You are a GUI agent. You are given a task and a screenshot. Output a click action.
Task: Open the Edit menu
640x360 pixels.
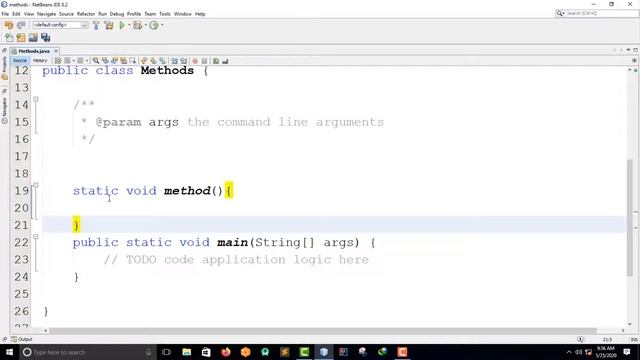pos(16,14)
